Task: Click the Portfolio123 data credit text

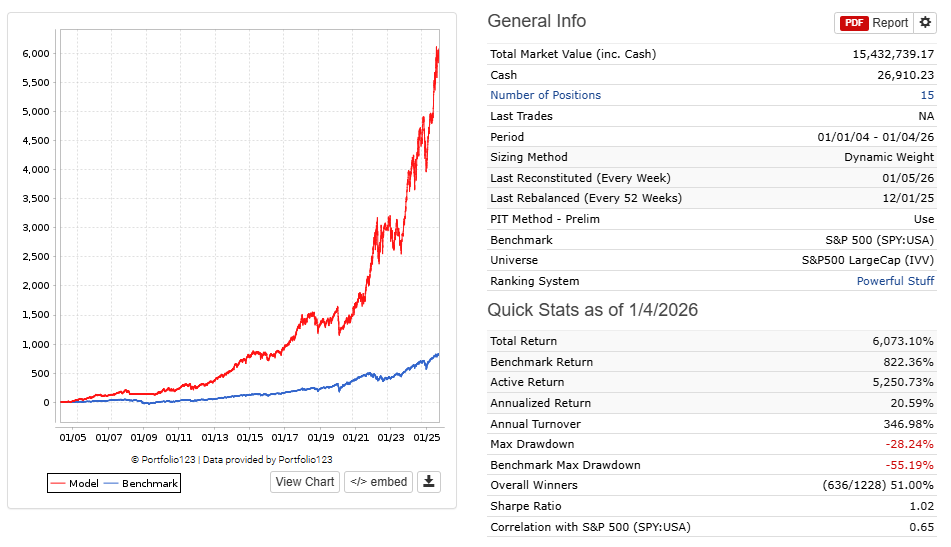Action: pyautogui.click(x=232, y=460)
